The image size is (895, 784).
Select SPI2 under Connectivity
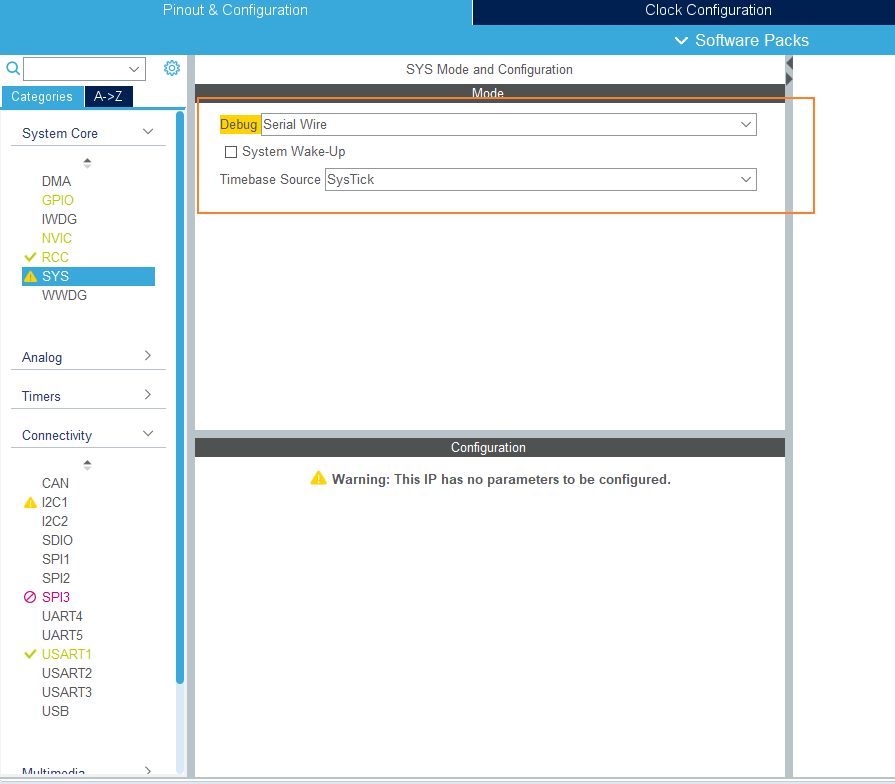(x=55, y=579)
